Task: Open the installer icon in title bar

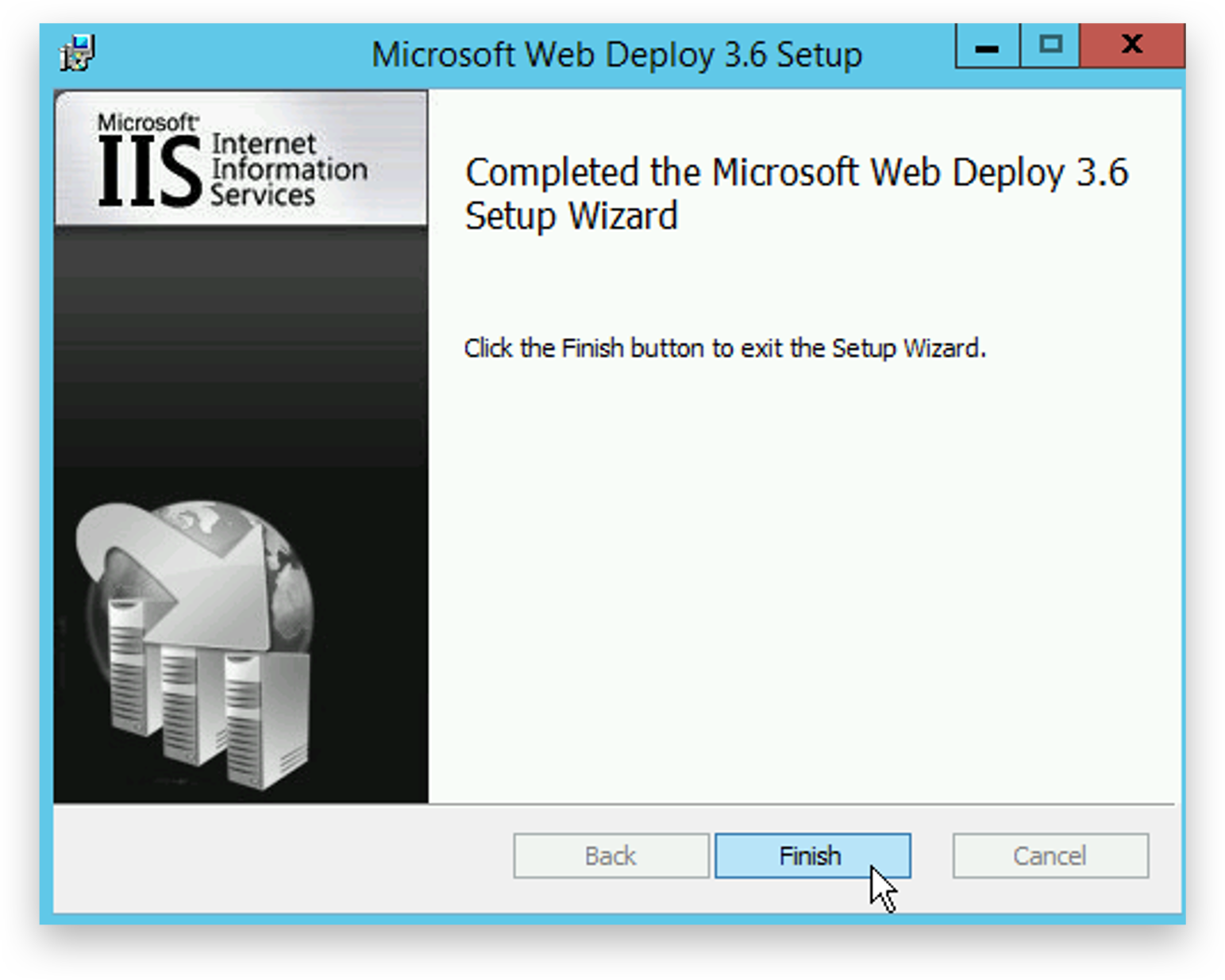Action: tap(77, 53)
